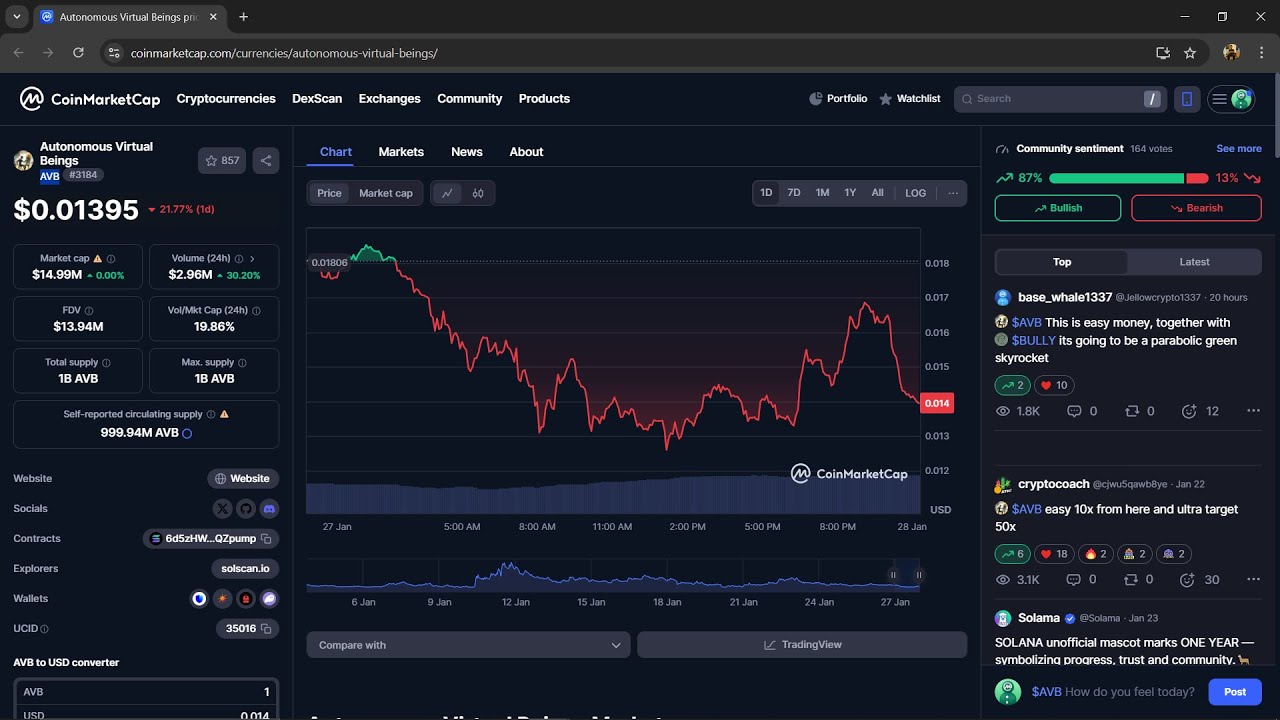This screenshot has height=720, width=1280.
Task: Click the chart range slider right handle
Action: (919, 575)
